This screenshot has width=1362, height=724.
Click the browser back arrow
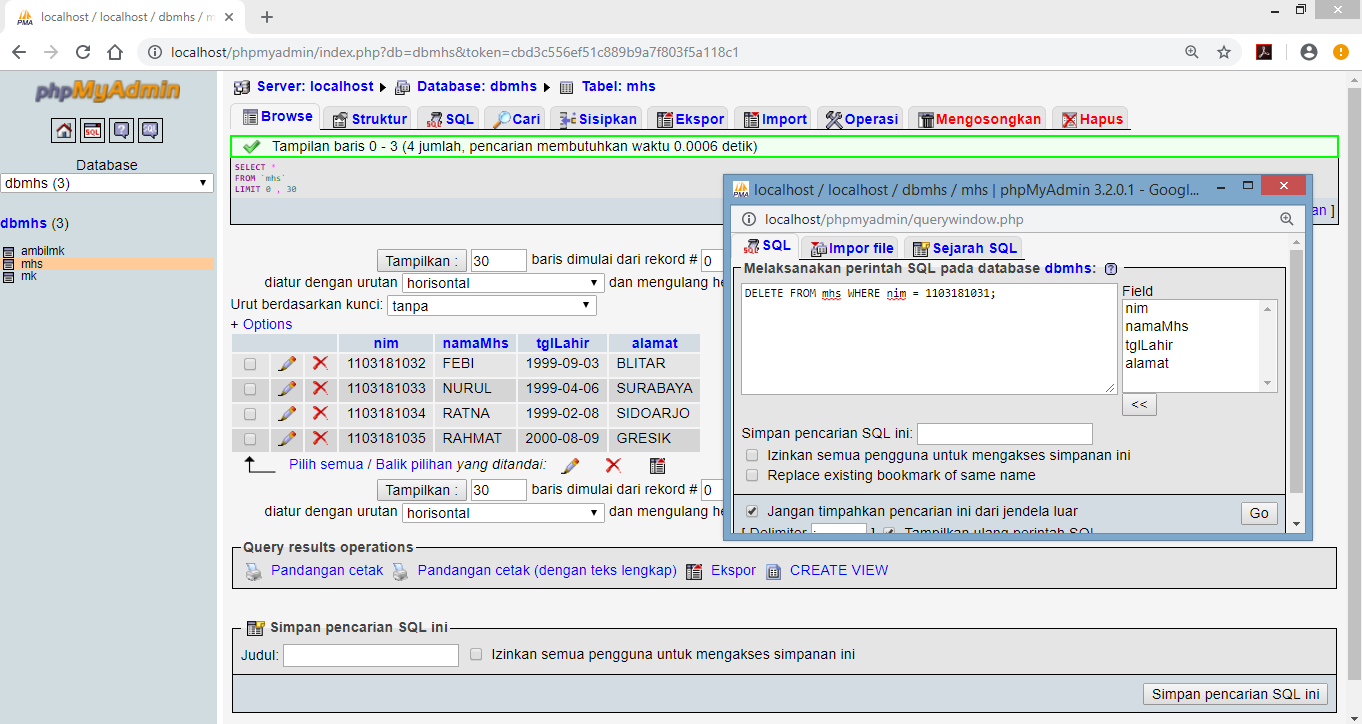tap(19, 52)
